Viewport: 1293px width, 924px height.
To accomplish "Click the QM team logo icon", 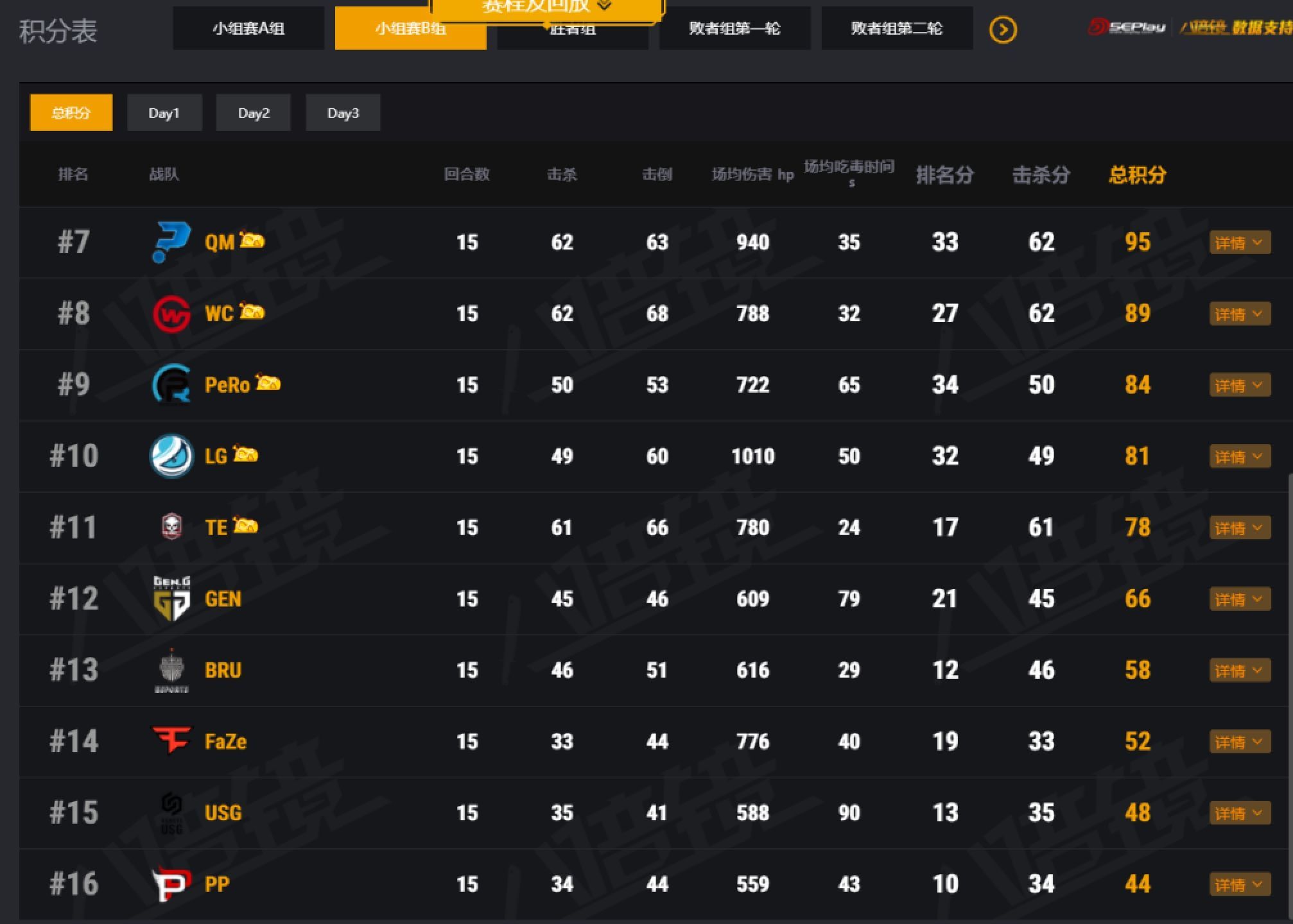I will pos(171,242).
